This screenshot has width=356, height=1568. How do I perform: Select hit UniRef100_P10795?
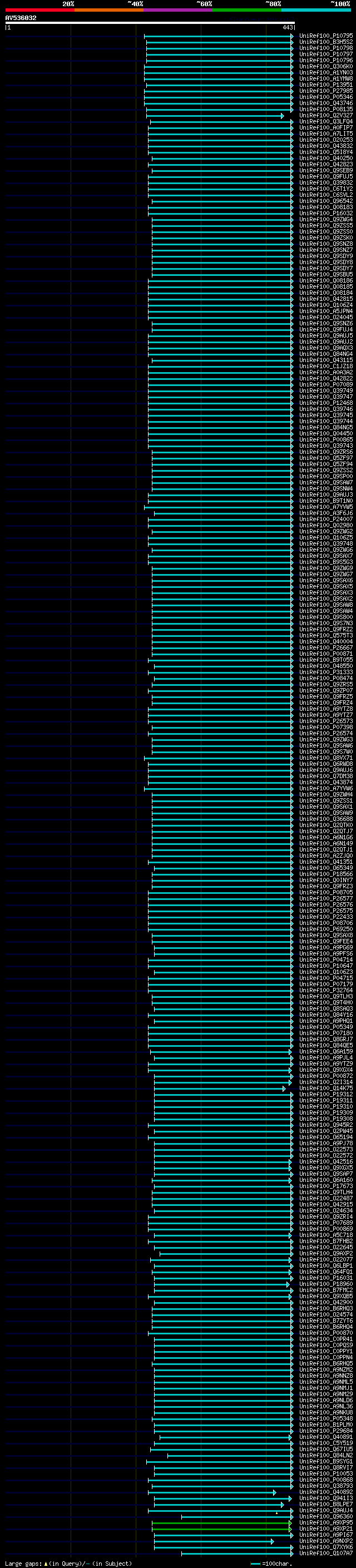click(325, 36)
